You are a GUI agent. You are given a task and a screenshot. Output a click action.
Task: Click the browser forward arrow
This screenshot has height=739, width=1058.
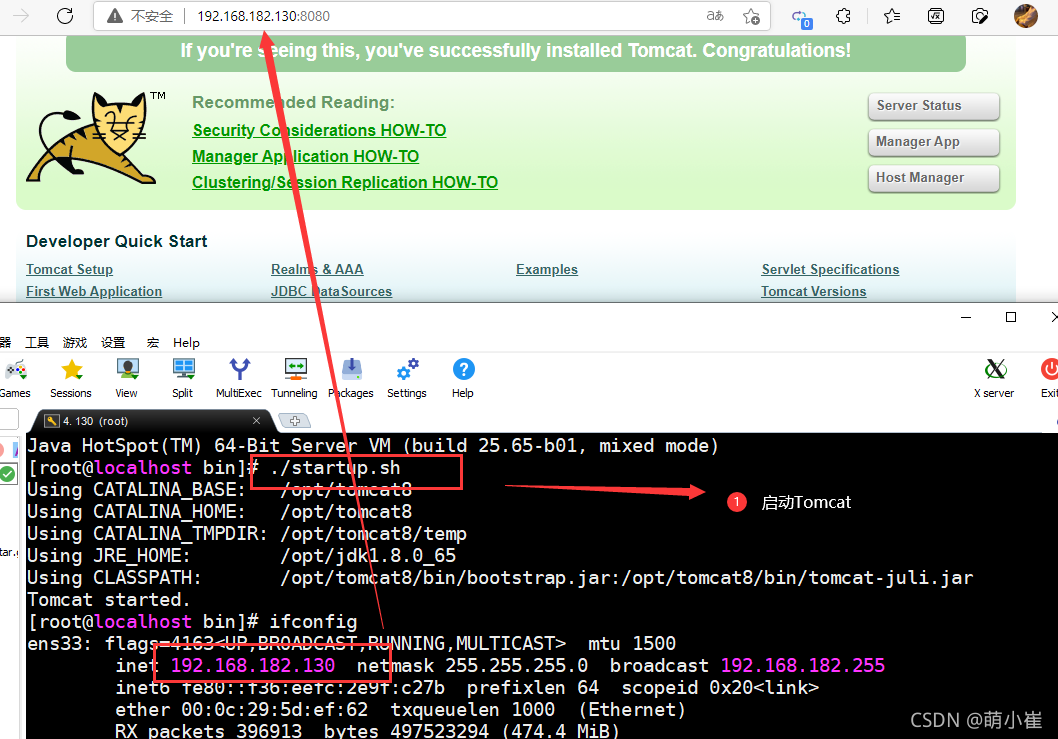[22, 16]
